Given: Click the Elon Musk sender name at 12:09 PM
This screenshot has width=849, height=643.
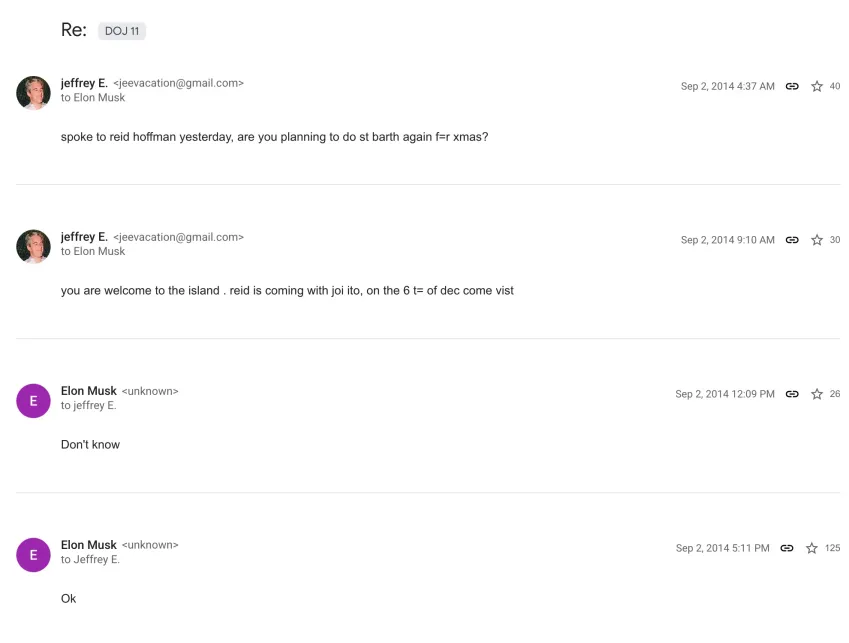Looking at the screenshot, I should pos(89,391).
